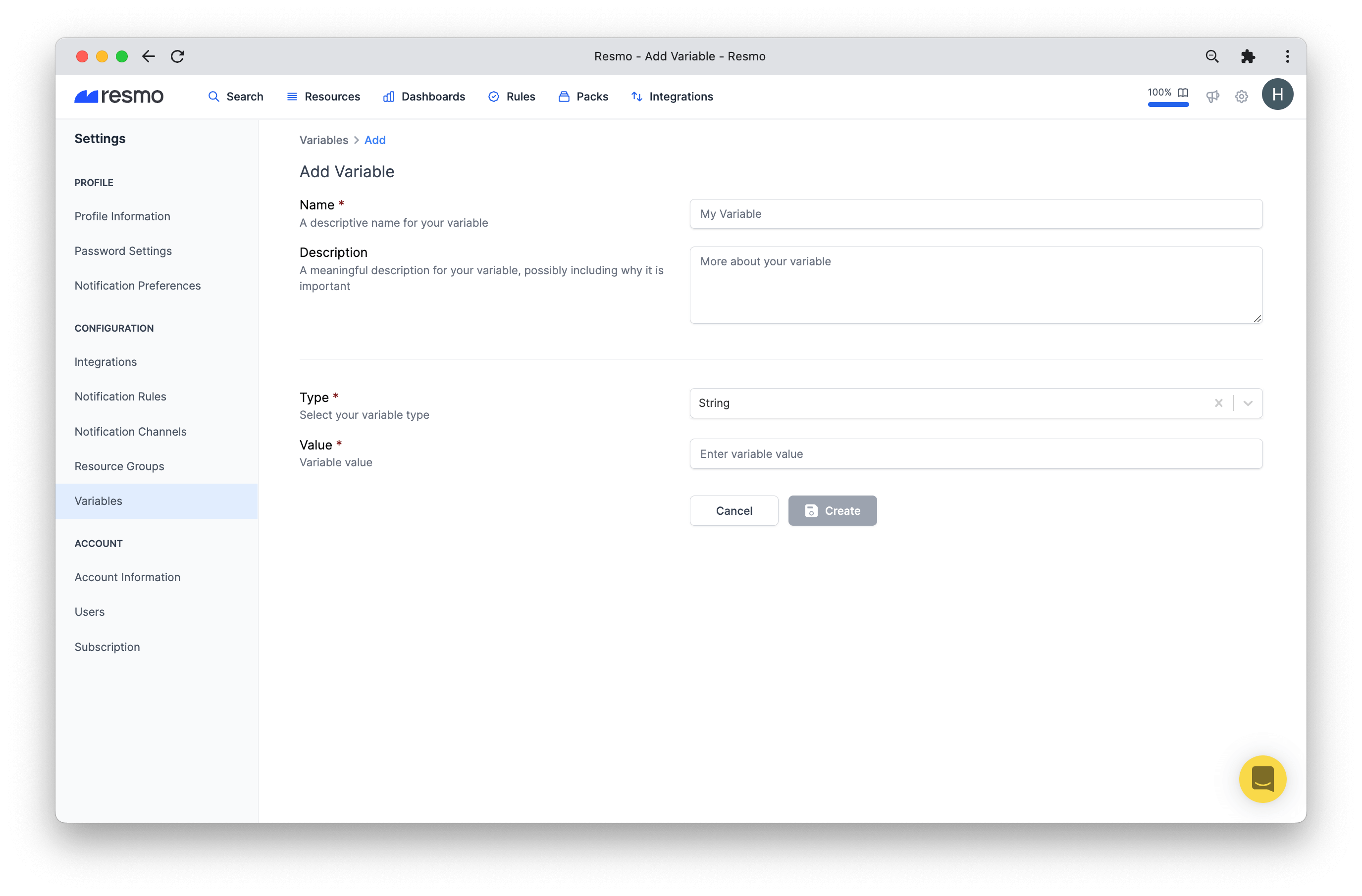The width and height of the screenshot is (1362, 896).
Task: Open Profile Information in sidebar
Action: tap(122, 216)
